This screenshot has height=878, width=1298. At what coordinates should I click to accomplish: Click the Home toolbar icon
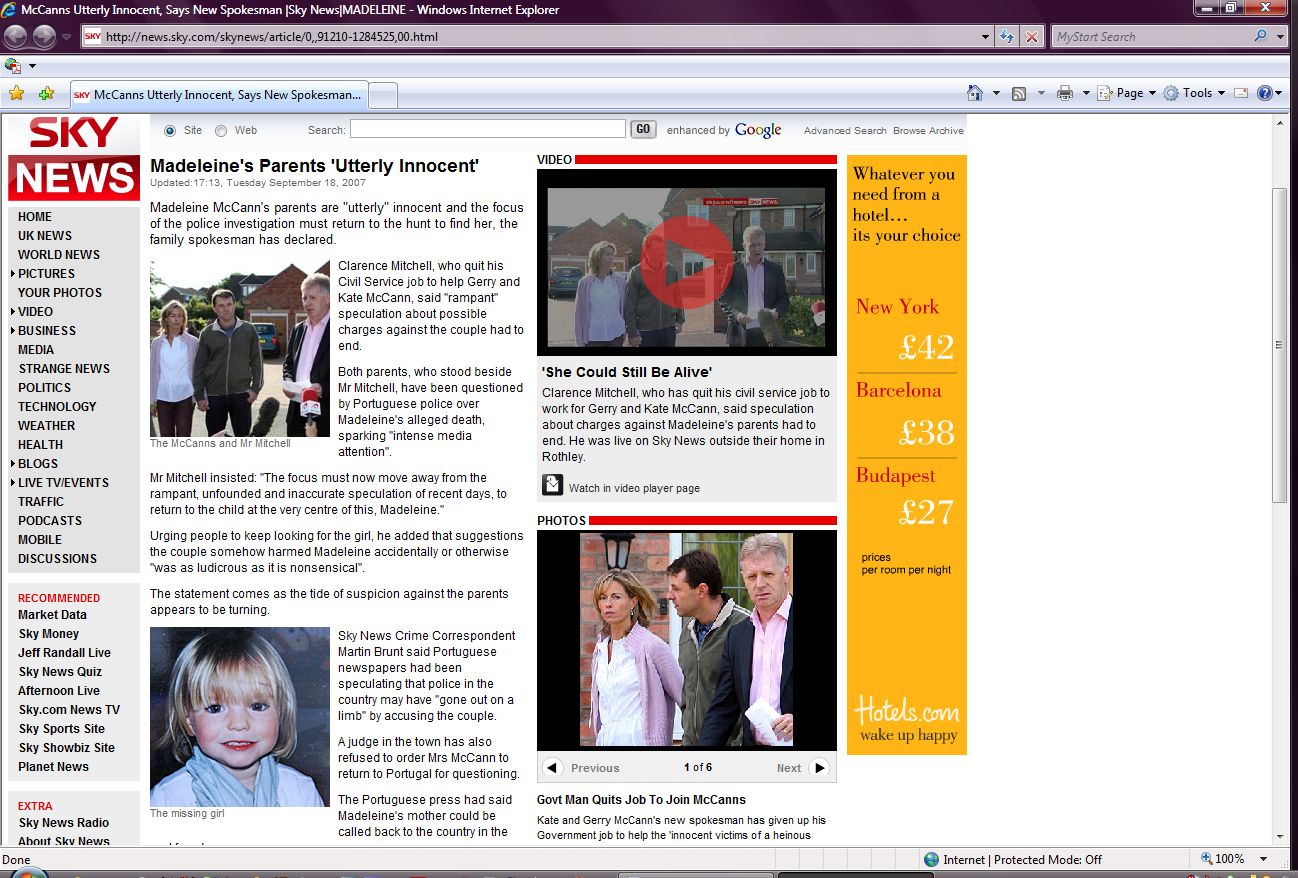(x=975, y=93)
